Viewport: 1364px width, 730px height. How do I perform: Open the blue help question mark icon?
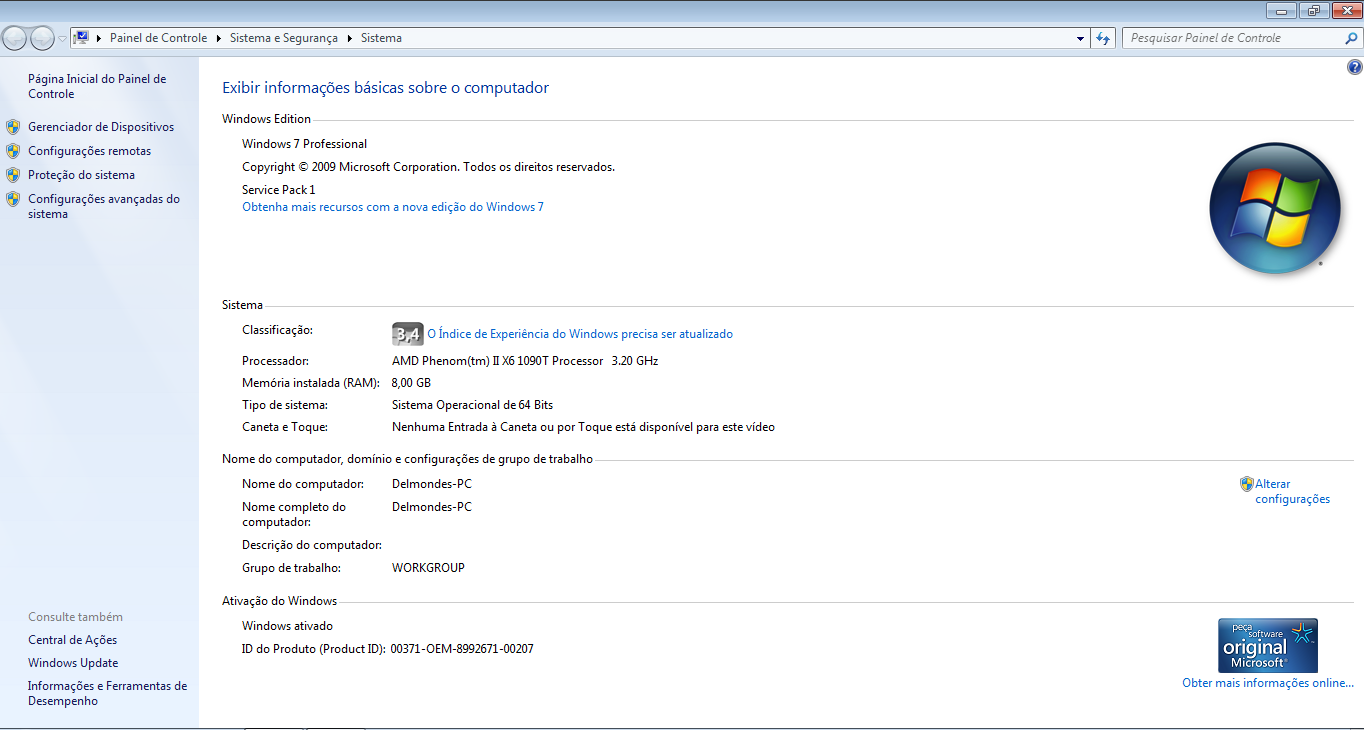[1354, 68]
